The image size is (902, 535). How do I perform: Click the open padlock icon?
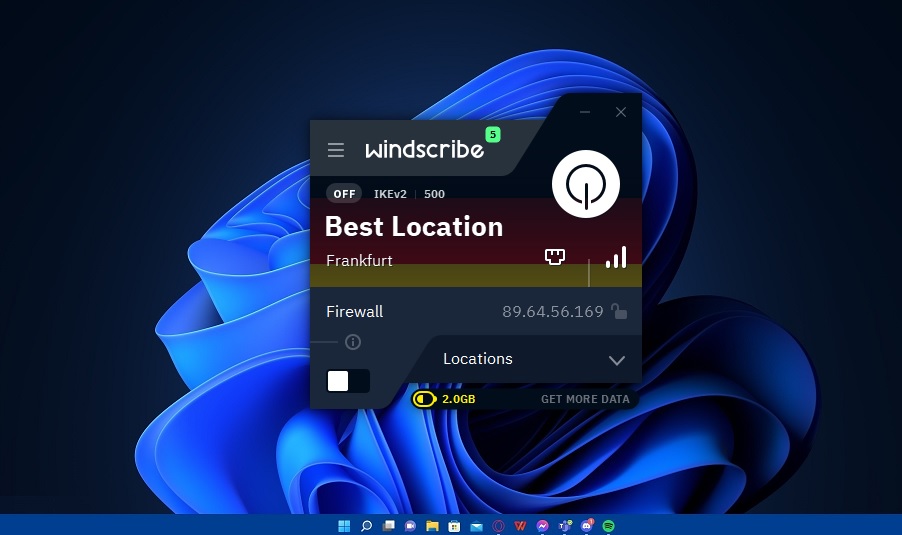(619, 311)
